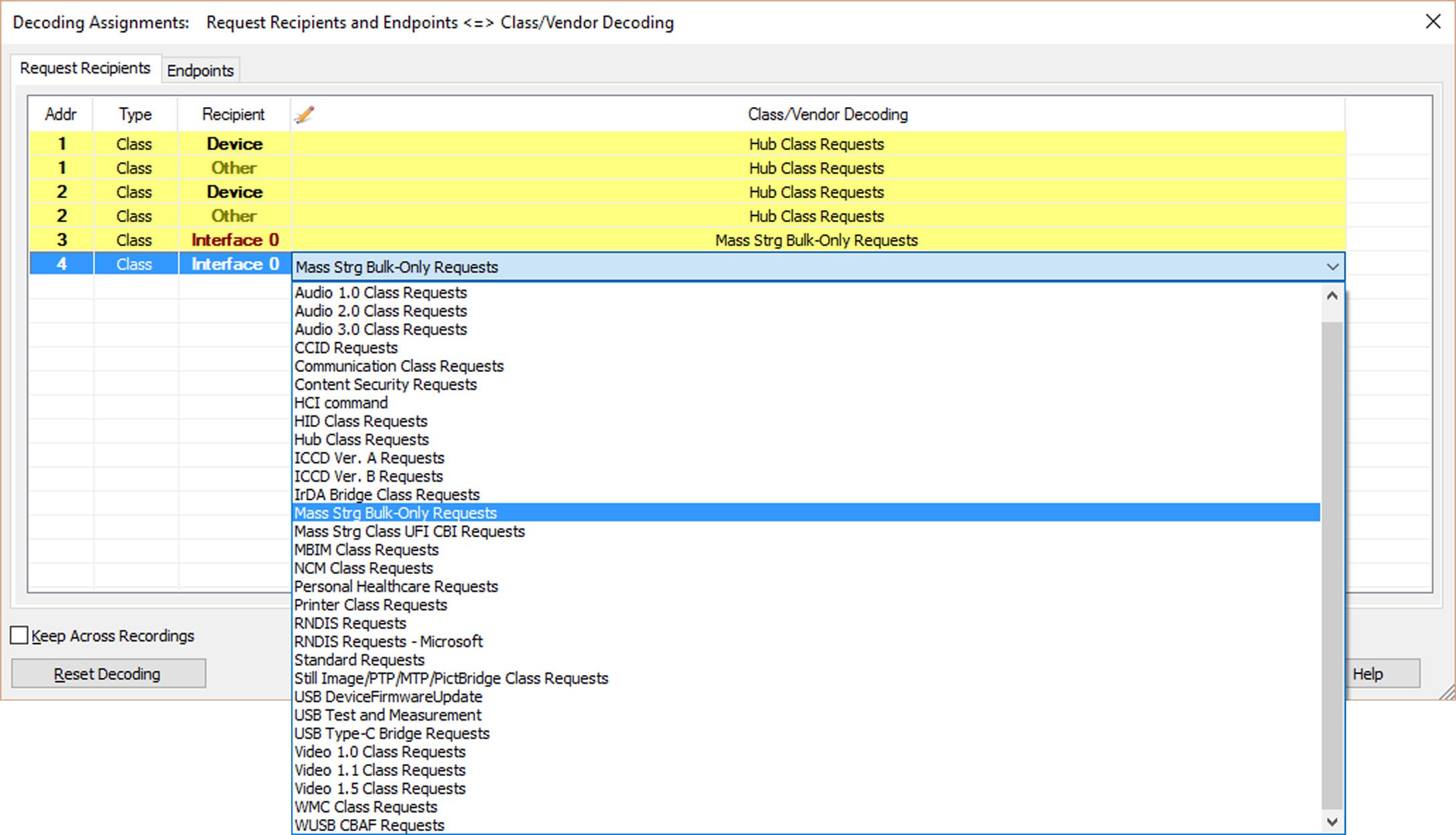Choose RNDIS Requests - Microsoft
This screenshot has width=1456, height=835.
click(807, 642)
